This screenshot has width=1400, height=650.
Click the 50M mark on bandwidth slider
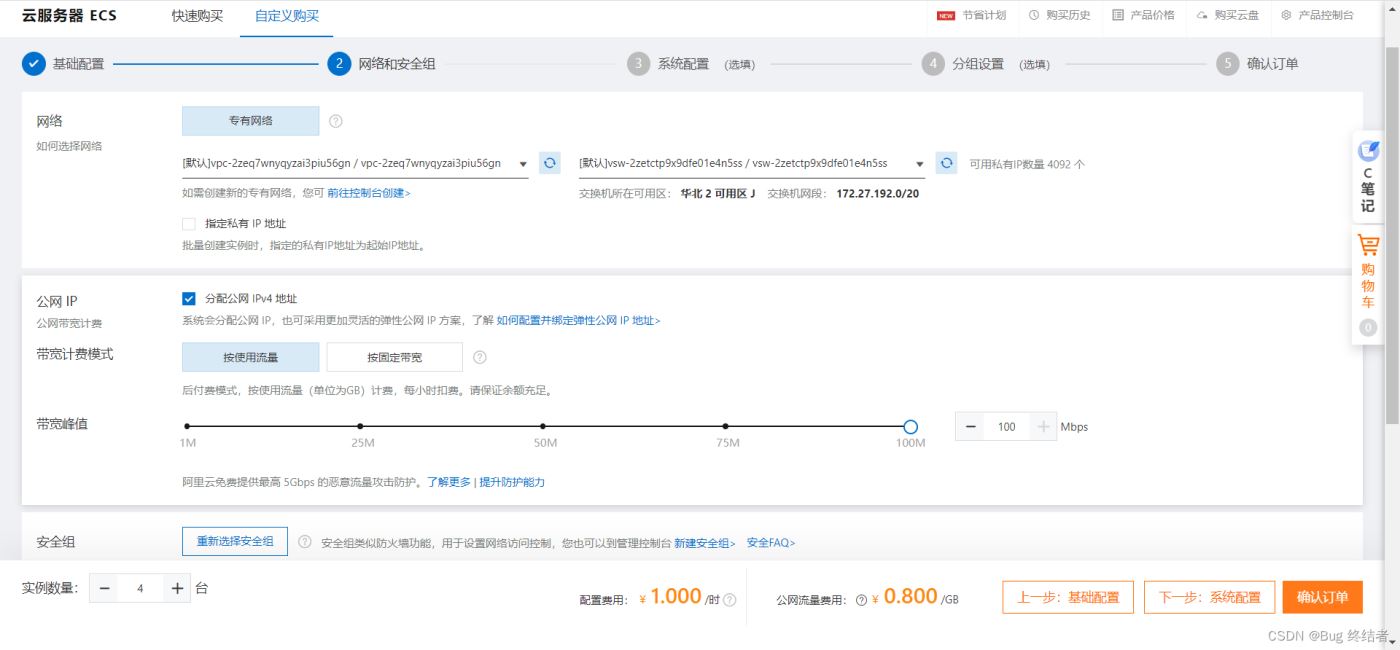coord(543,427)
